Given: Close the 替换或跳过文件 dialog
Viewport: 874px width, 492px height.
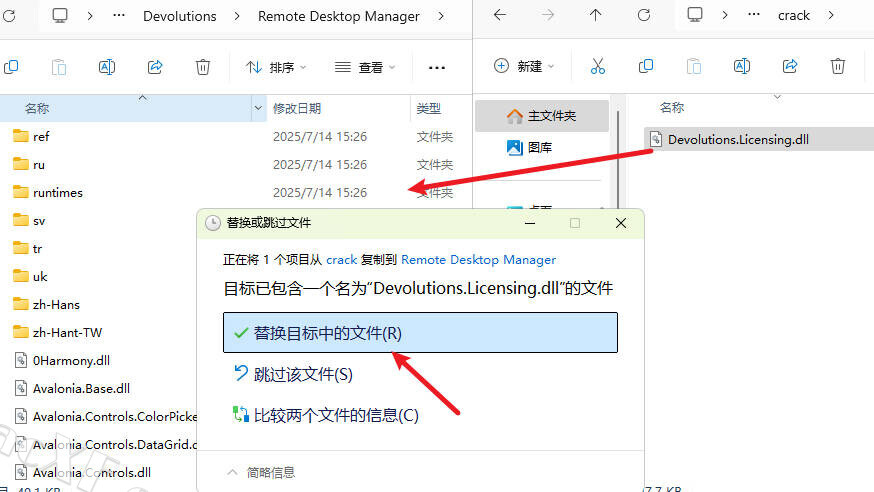Looking at the screenshot, I should tap(621, 223).
